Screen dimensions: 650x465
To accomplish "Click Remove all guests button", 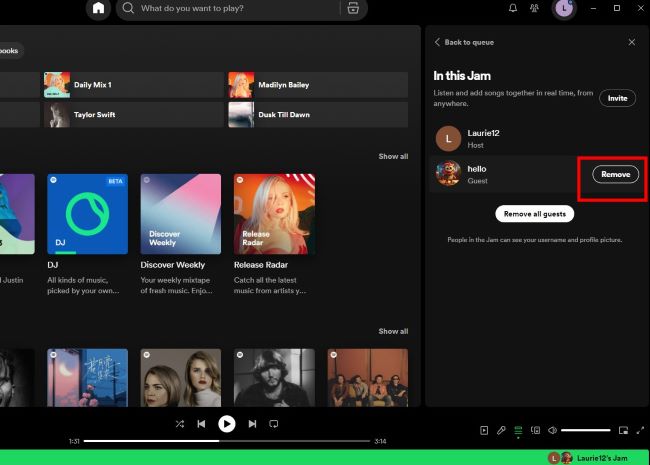I will 533,214.
